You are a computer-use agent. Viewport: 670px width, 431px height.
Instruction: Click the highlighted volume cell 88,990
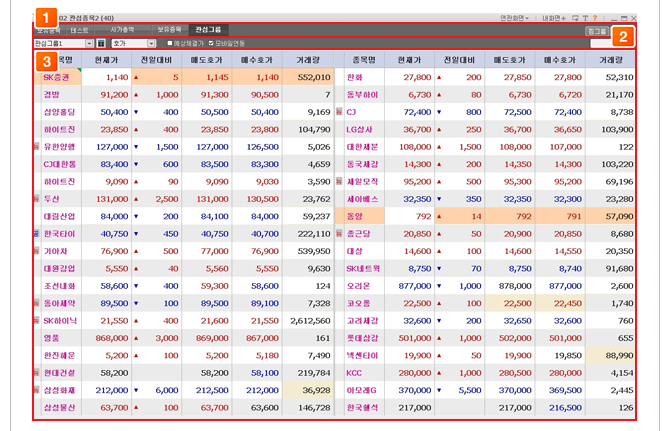click(x=610, y=355)
